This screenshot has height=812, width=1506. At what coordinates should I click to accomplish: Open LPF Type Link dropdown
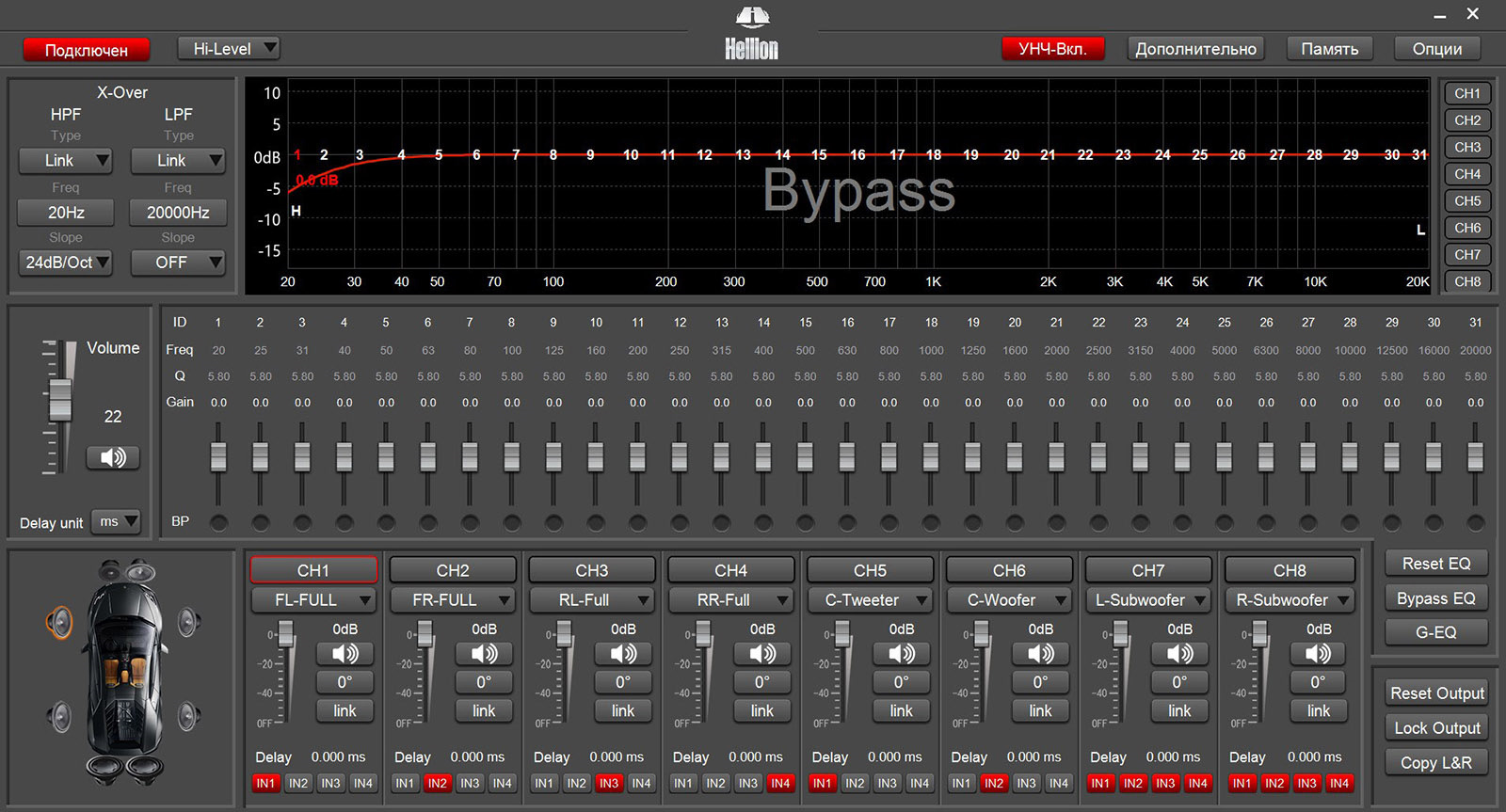(178, 161)
